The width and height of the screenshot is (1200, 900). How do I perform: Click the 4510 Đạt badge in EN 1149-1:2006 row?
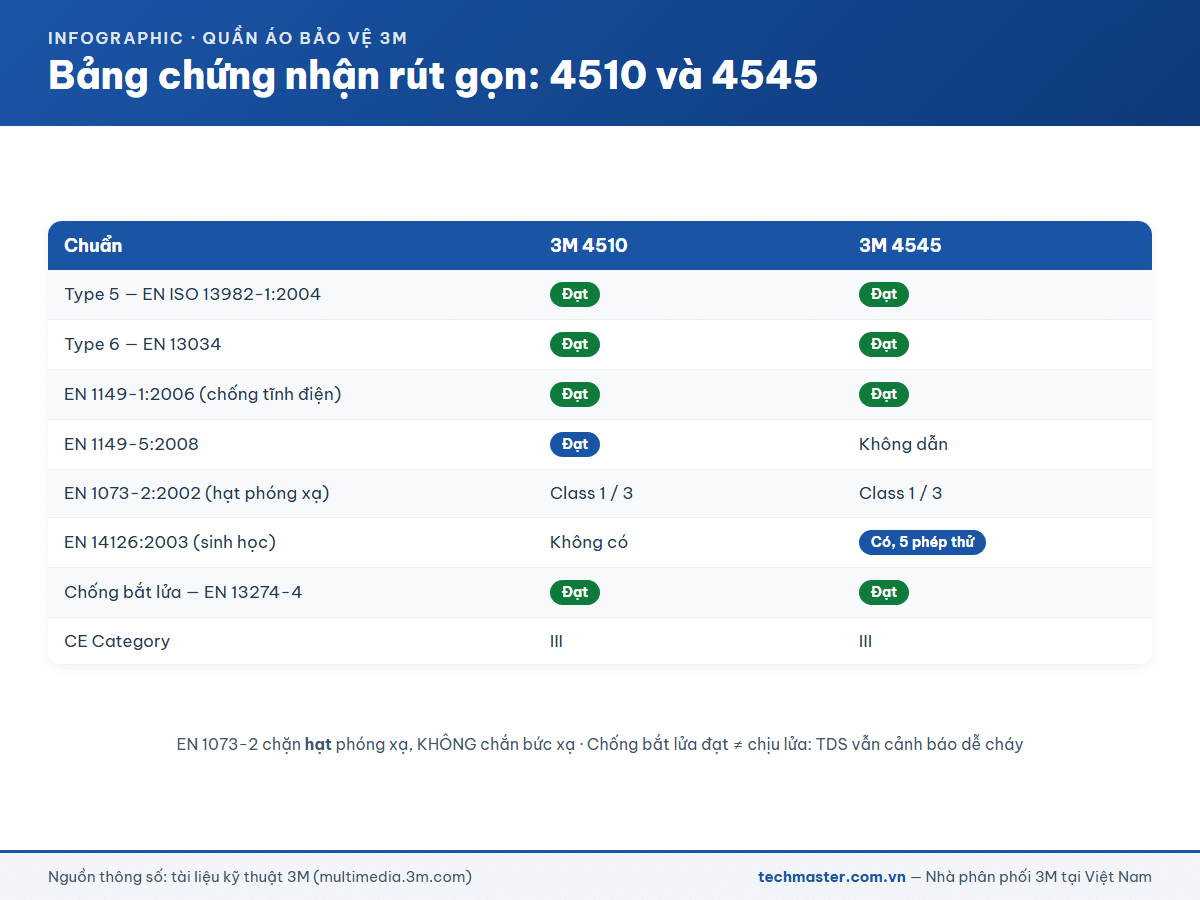(x=575, y=394)
